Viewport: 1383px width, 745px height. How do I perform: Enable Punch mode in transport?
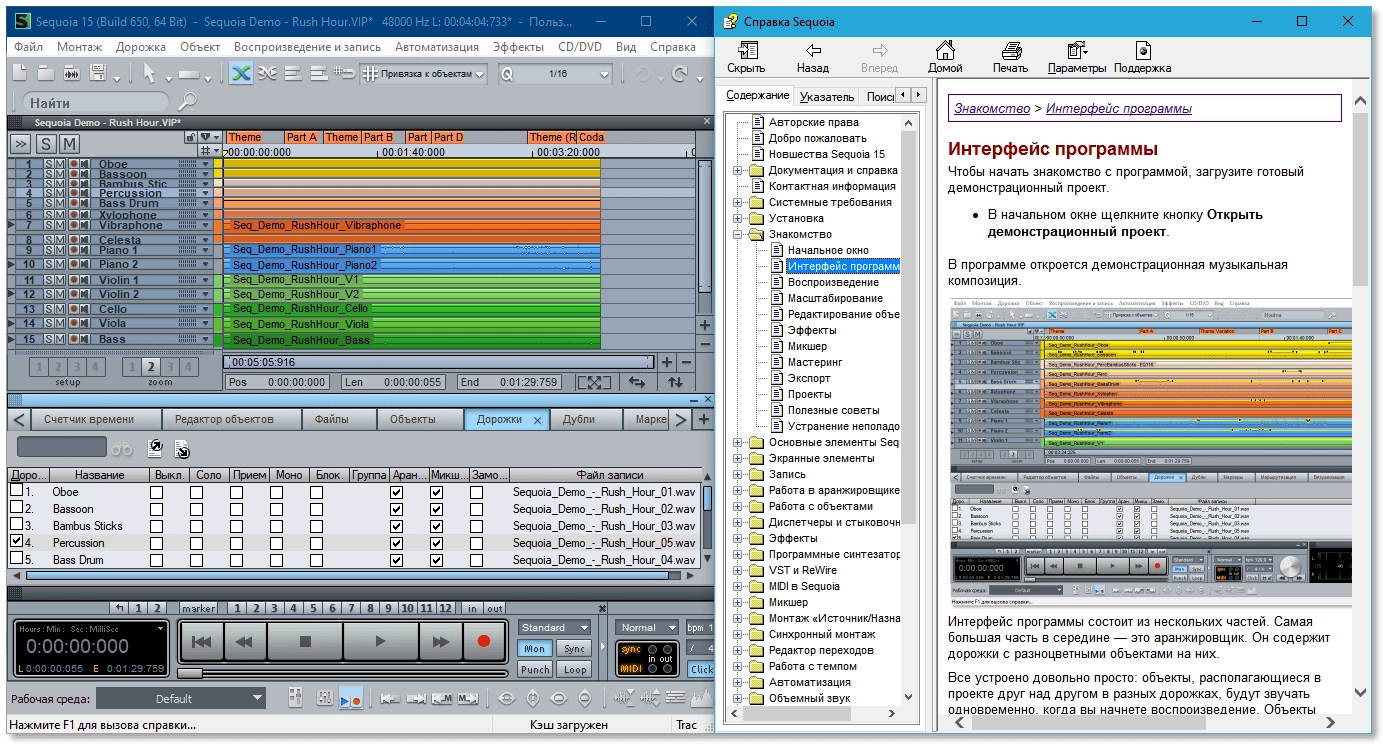click(535, 670)
